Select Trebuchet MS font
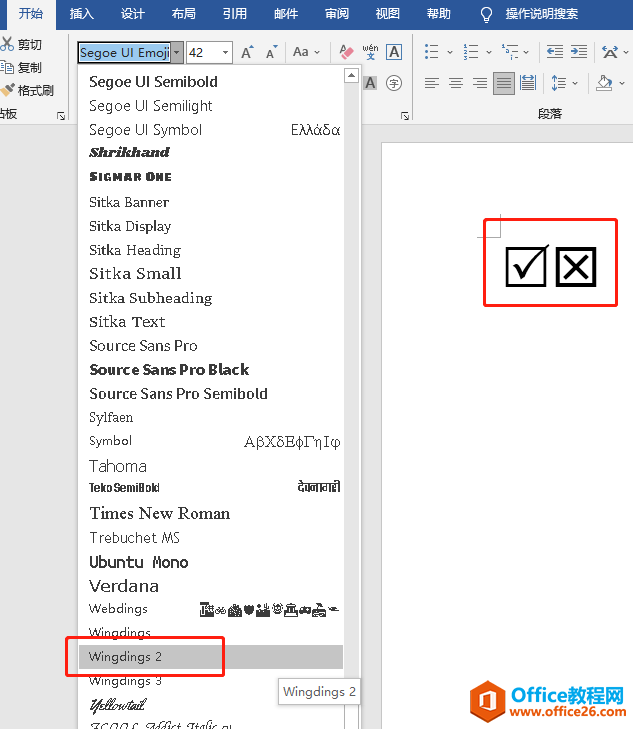Viewport: 633px width, 729px height. tap(211, 537)
